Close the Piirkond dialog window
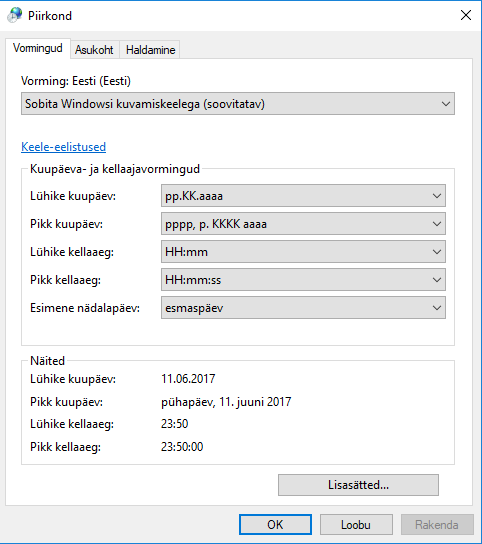The width and height of the screenshot is (482, 544). (466, 15)
